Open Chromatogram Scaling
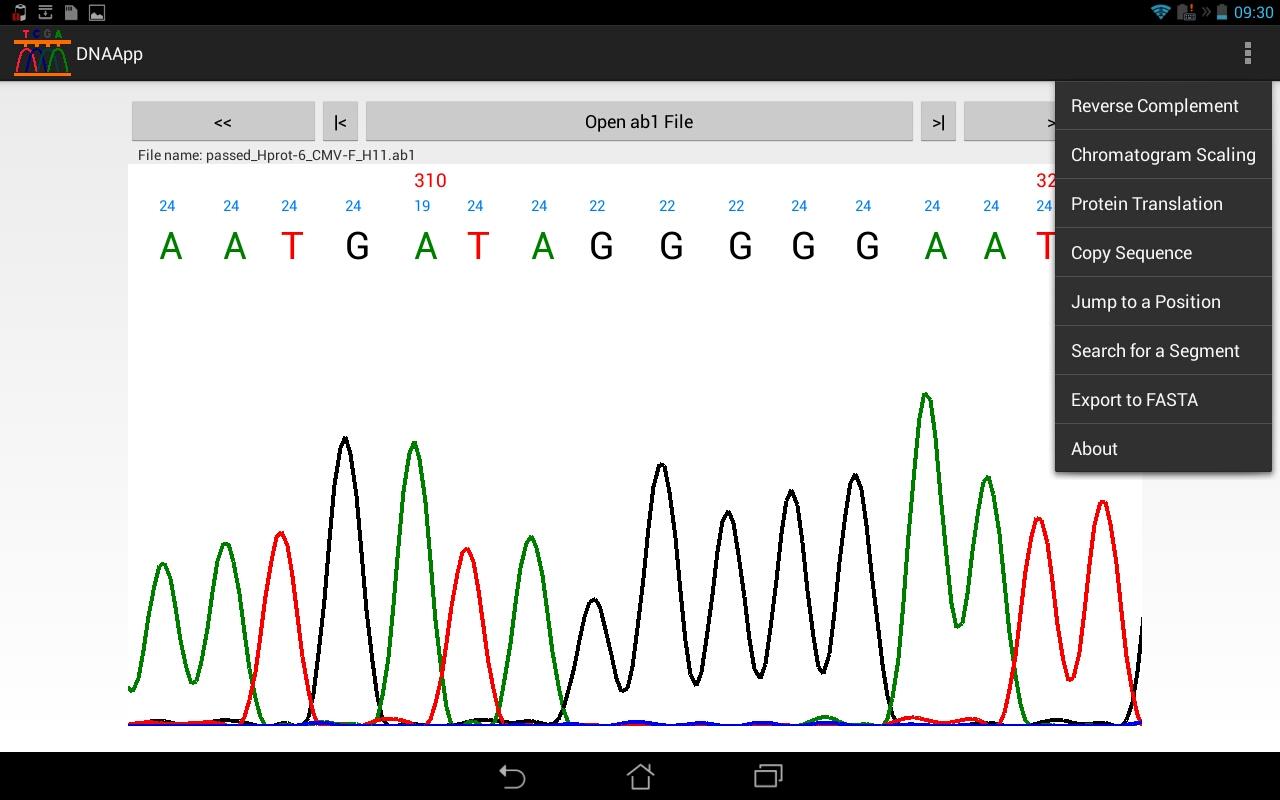Screen dimensions: 1280x800 [1163, 154]
